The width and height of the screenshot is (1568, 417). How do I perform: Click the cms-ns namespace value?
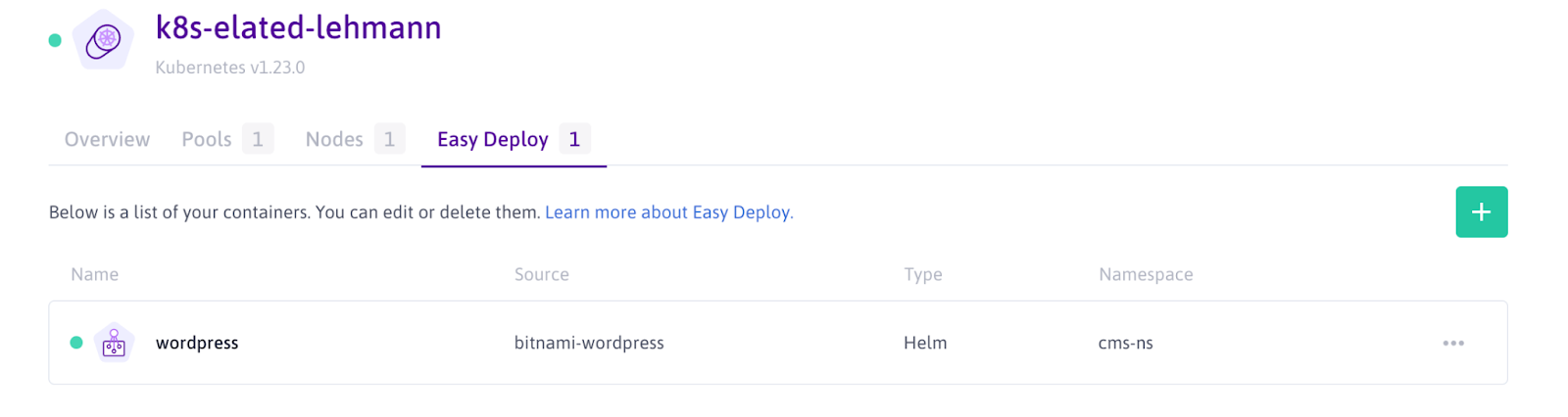[x=1125, y=343]
